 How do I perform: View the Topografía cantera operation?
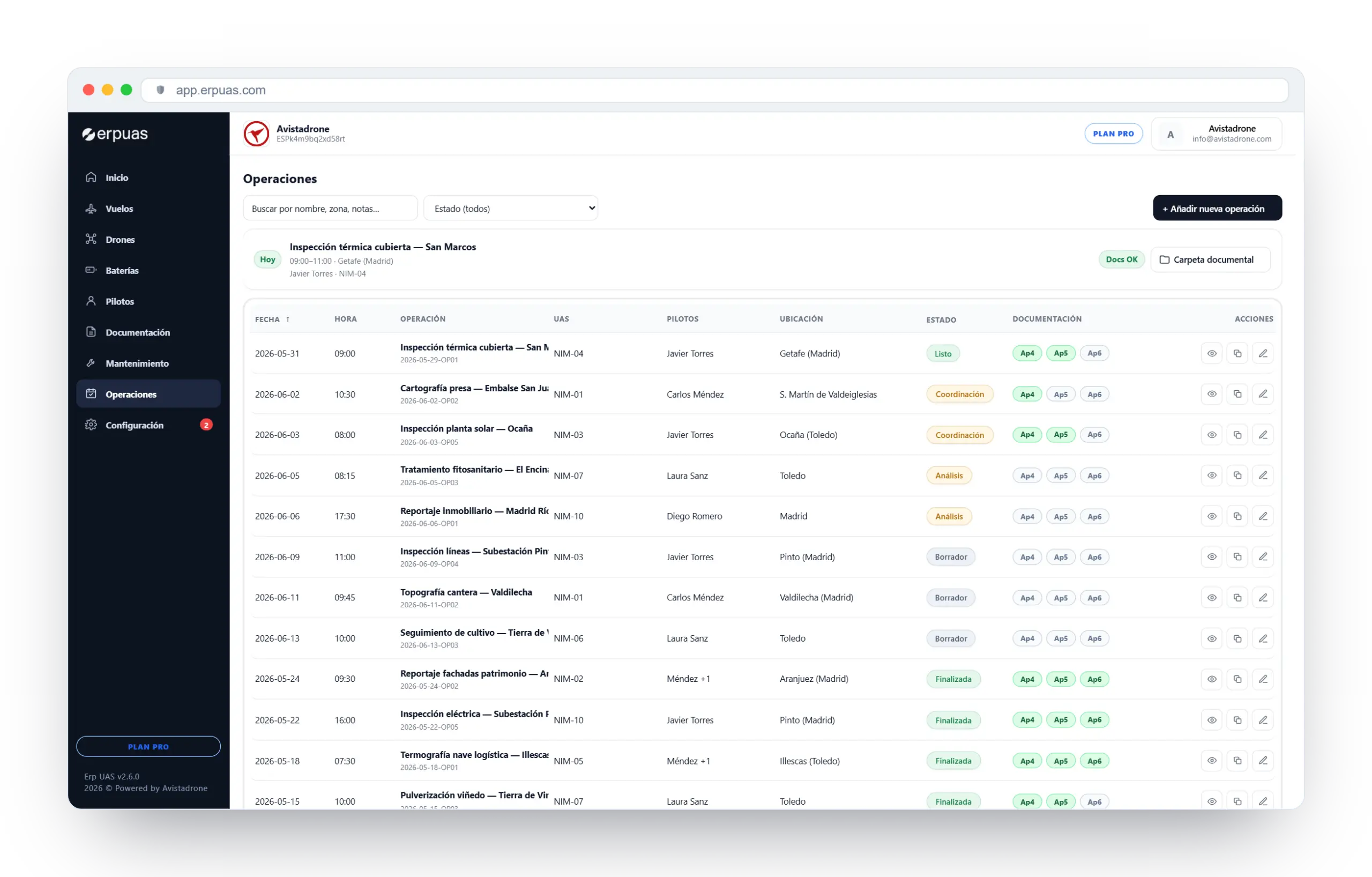pos(1211,598)
